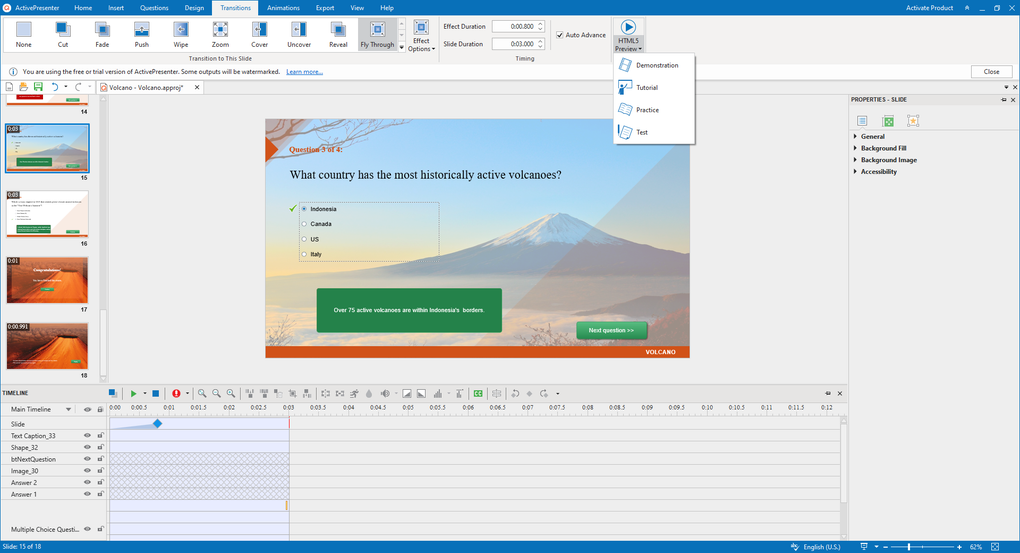This screenshot has height=553, width=1020.
Task: Choose the Uncover transition
Action: point(299,34)
